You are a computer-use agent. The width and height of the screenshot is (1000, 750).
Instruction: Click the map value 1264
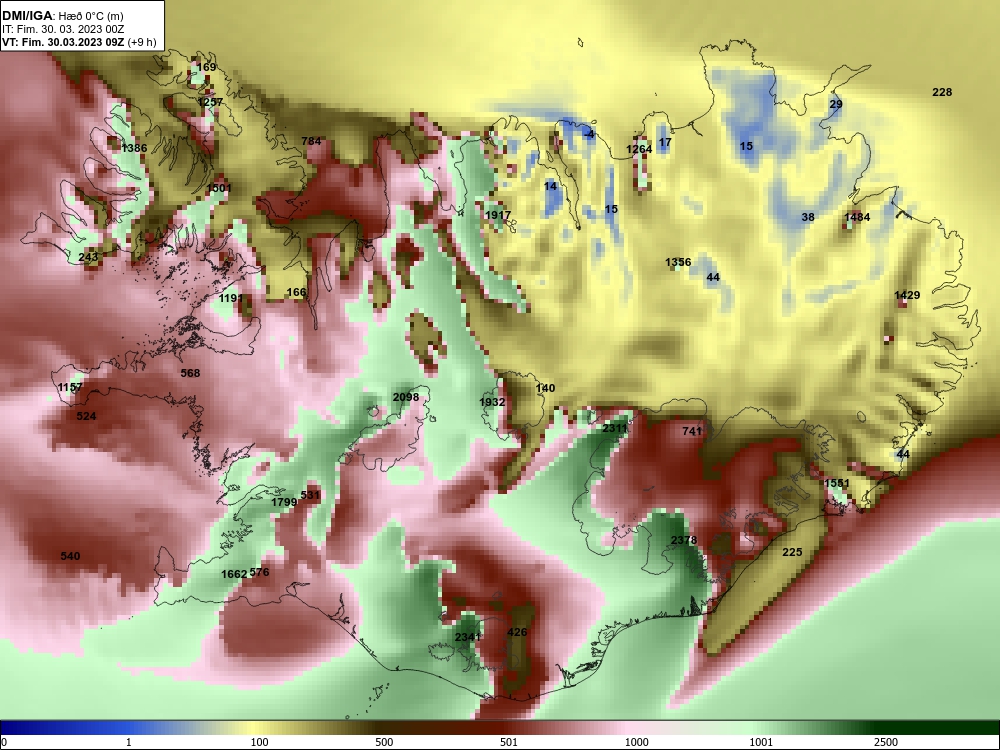[639, 149]
